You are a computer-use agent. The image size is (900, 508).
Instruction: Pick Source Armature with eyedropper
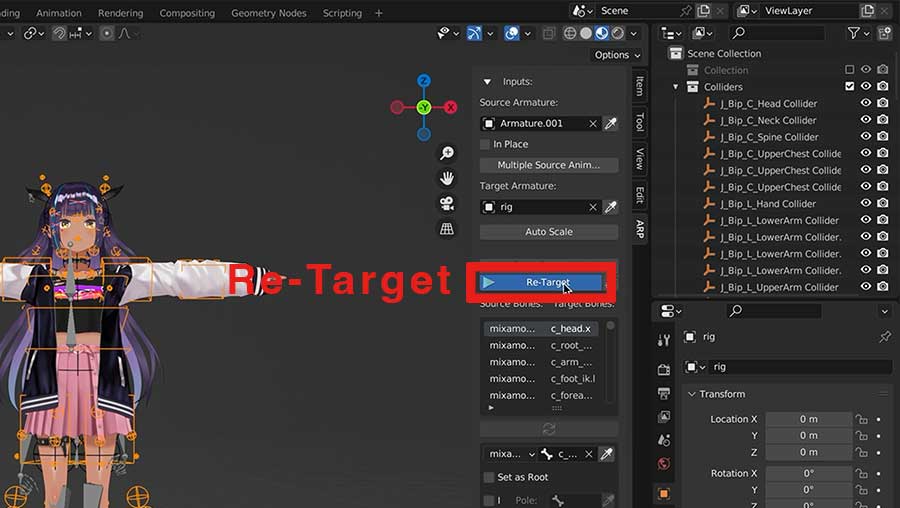(x=611, y=123)
